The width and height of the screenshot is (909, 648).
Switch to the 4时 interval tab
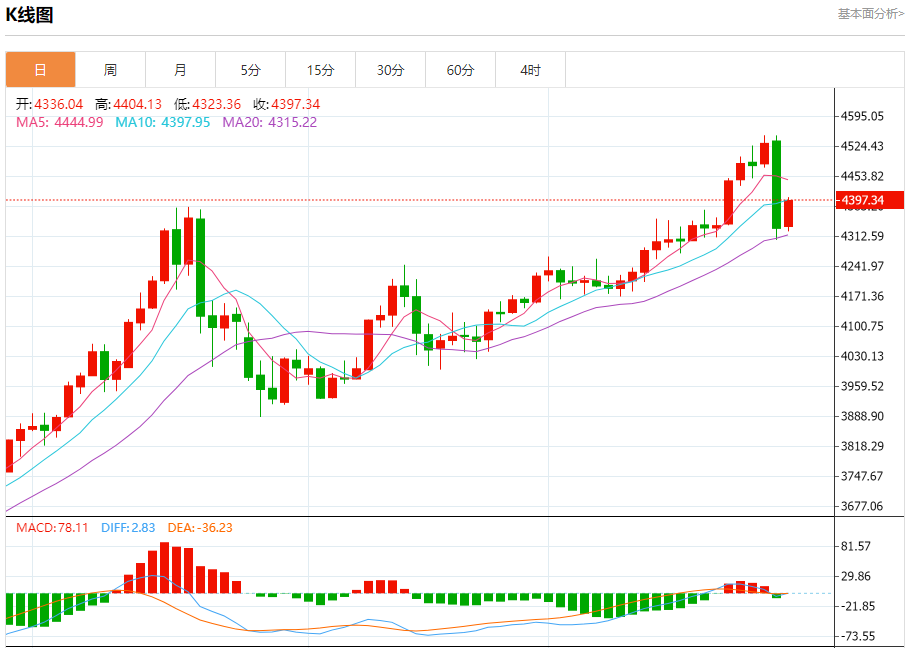(530, 70)
